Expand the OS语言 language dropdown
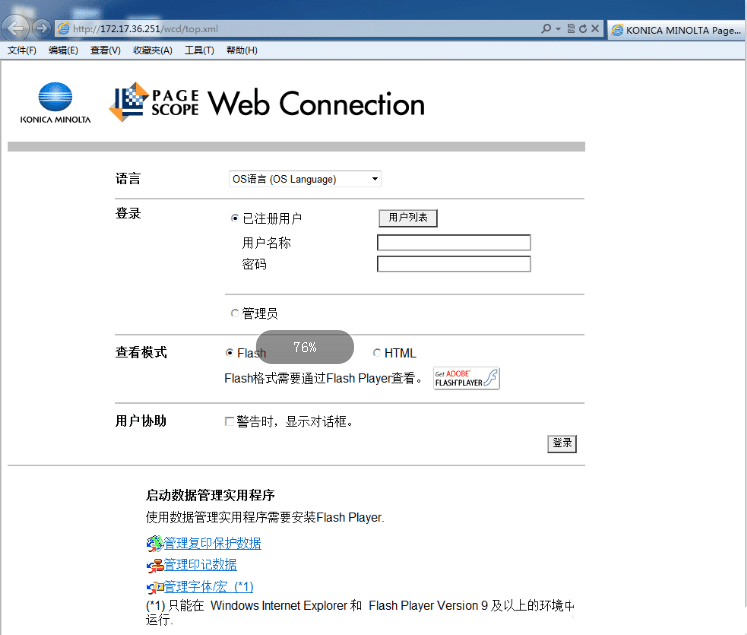 click(305, 179)
